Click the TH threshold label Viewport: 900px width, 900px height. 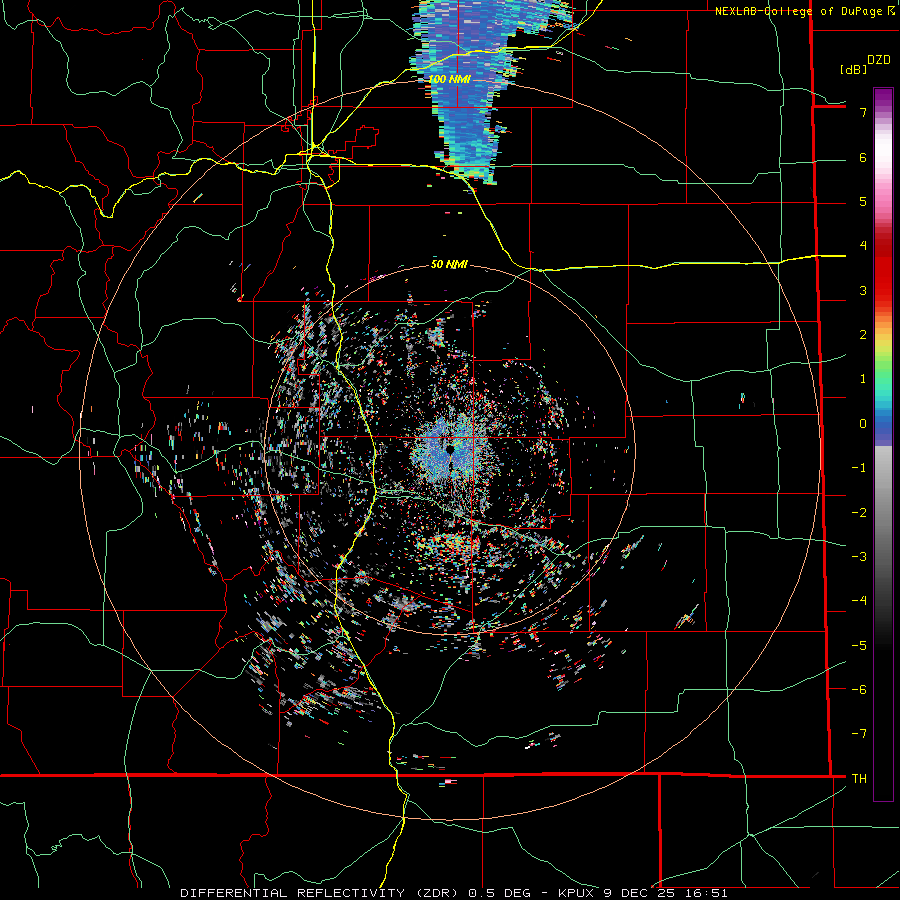click(x=859, y=779)
